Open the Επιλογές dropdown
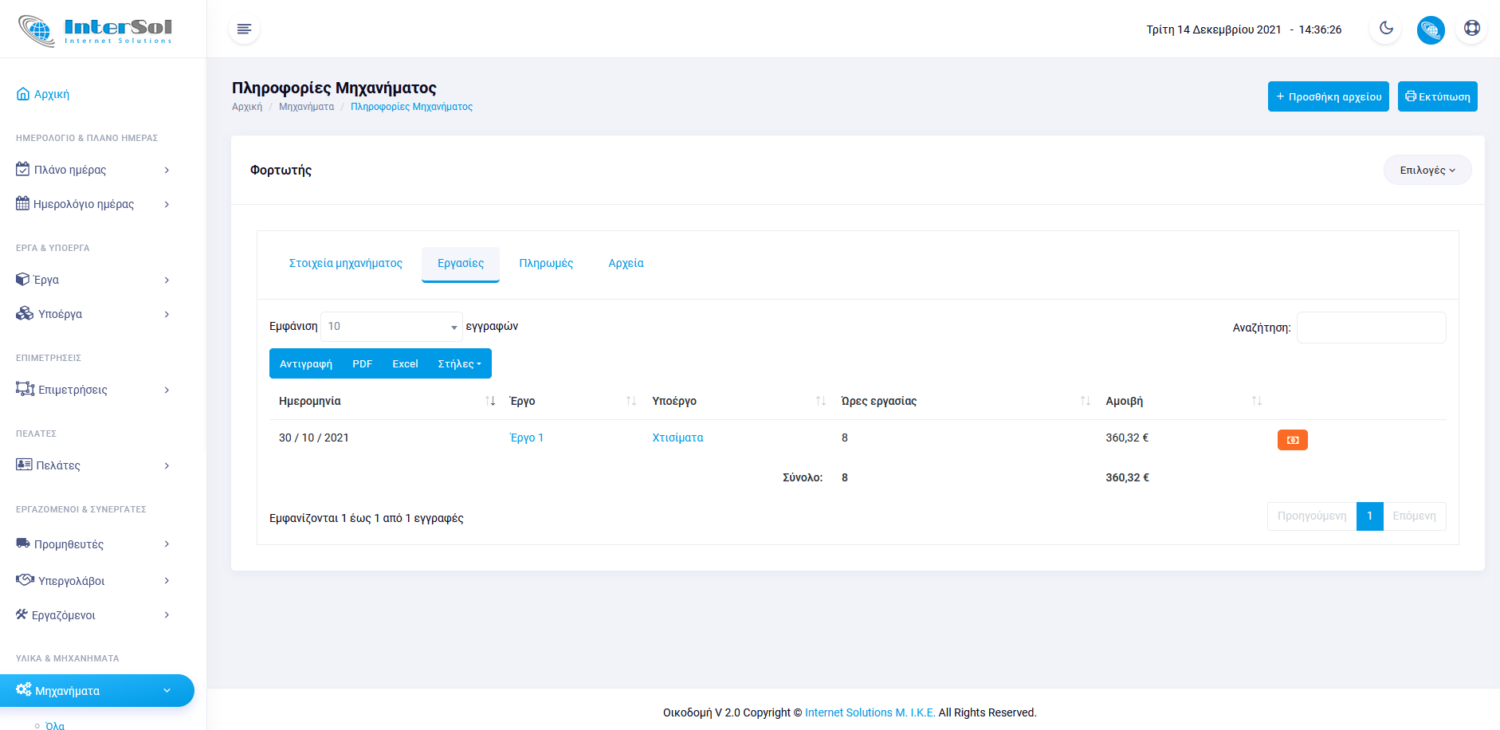This screenshot has width=1500, height=730. (x=1427, y=170)
